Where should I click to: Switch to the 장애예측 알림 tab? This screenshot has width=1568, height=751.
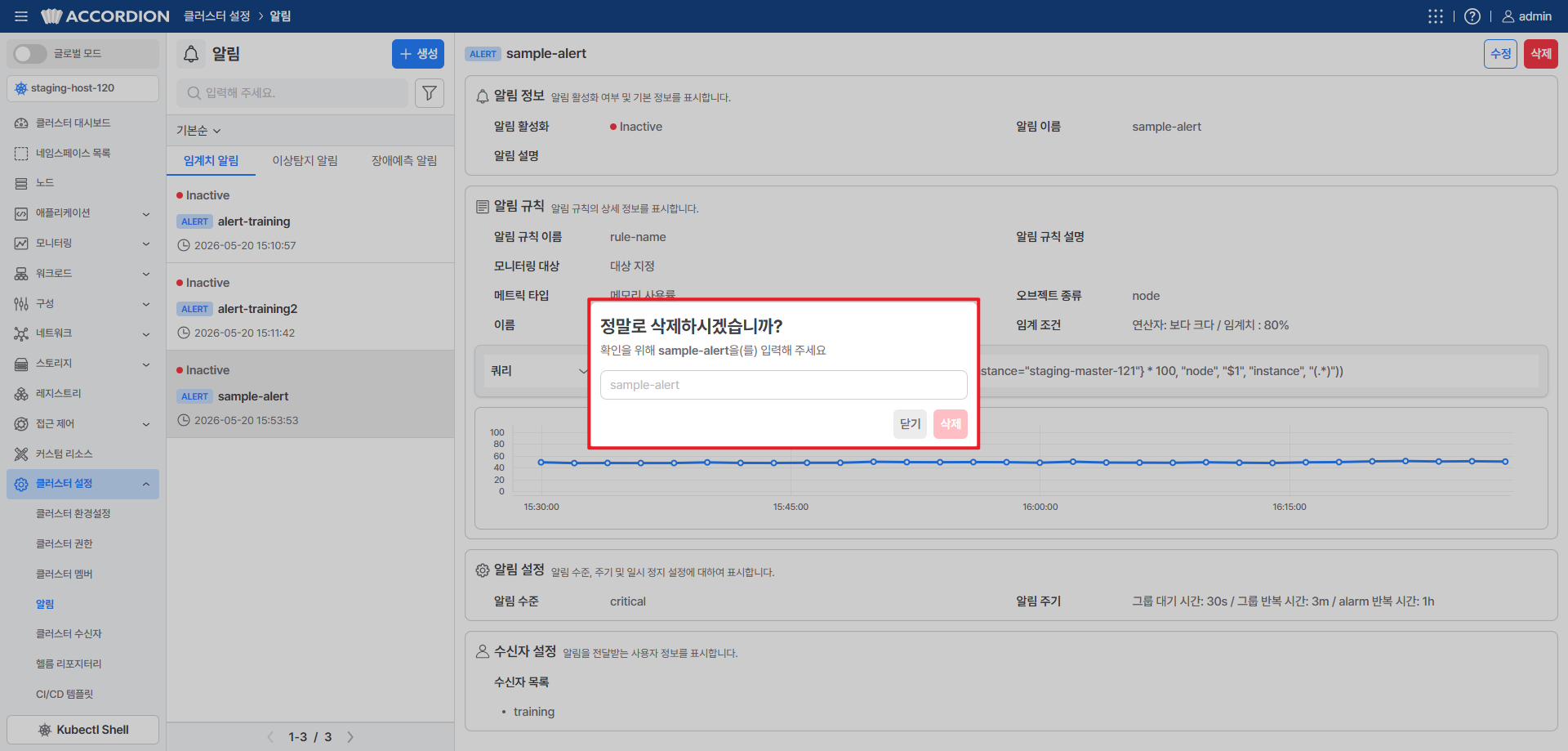[404, 160]
